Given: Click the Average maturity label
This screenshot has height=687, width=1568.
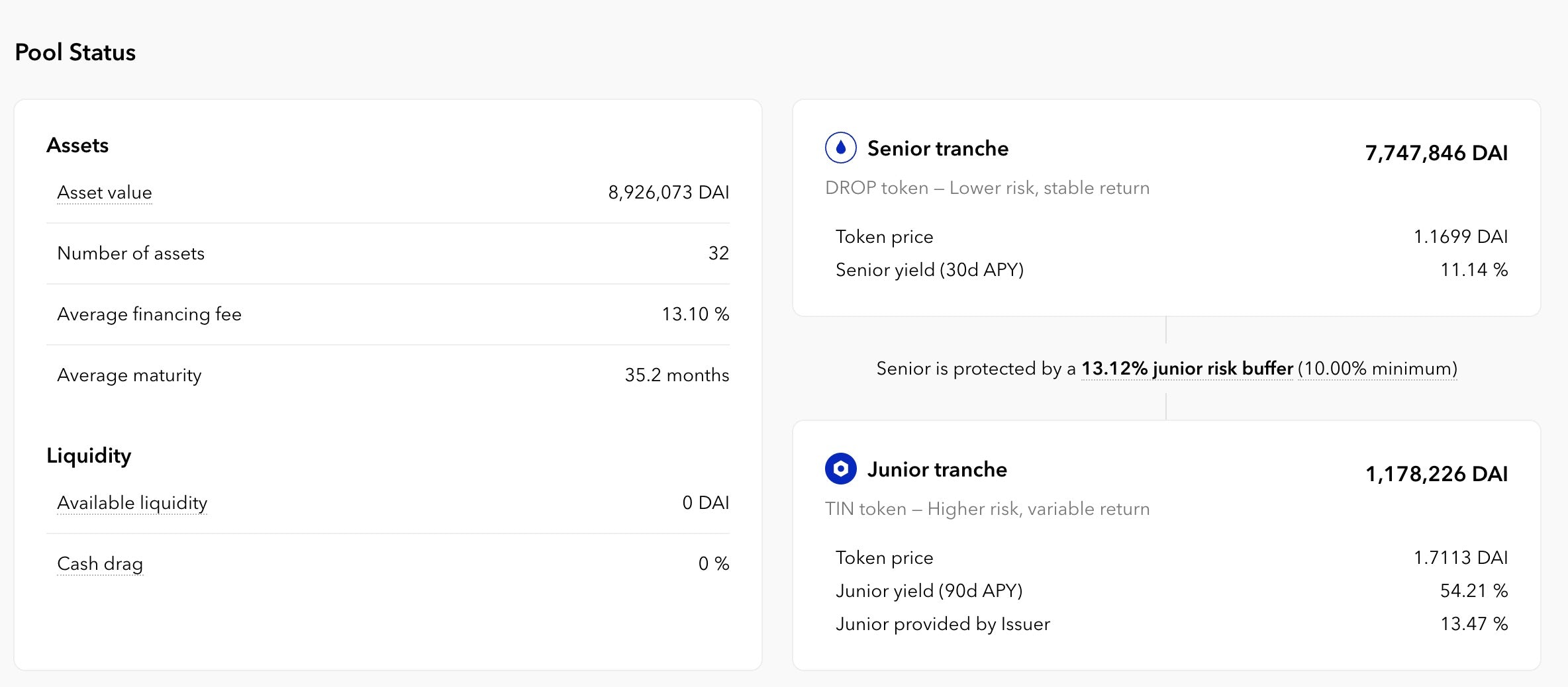Looking at the screenshot, I should 129,375.
